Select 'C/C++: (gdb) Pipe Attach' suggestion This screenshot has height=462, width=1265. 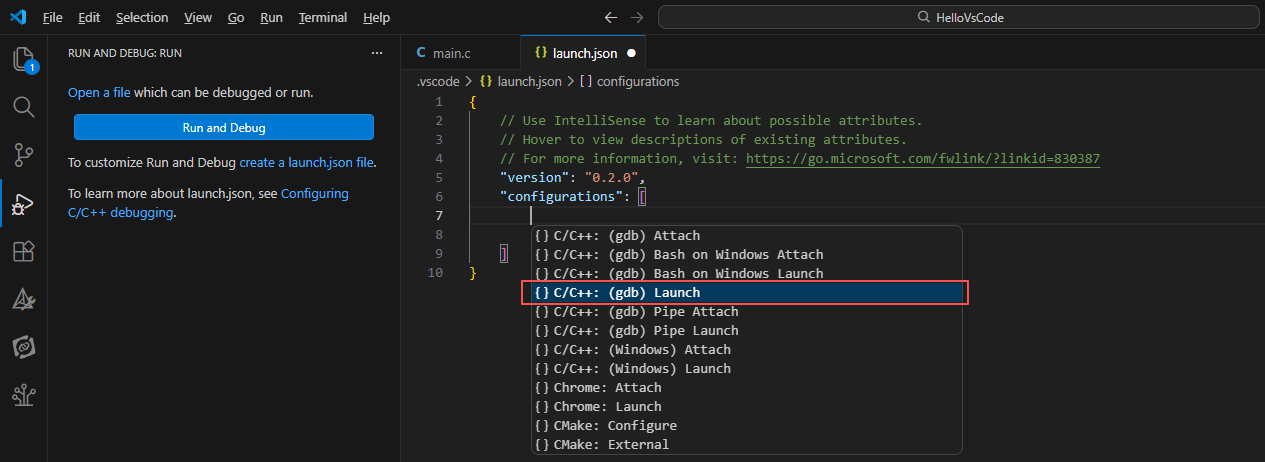click(747, 312)
